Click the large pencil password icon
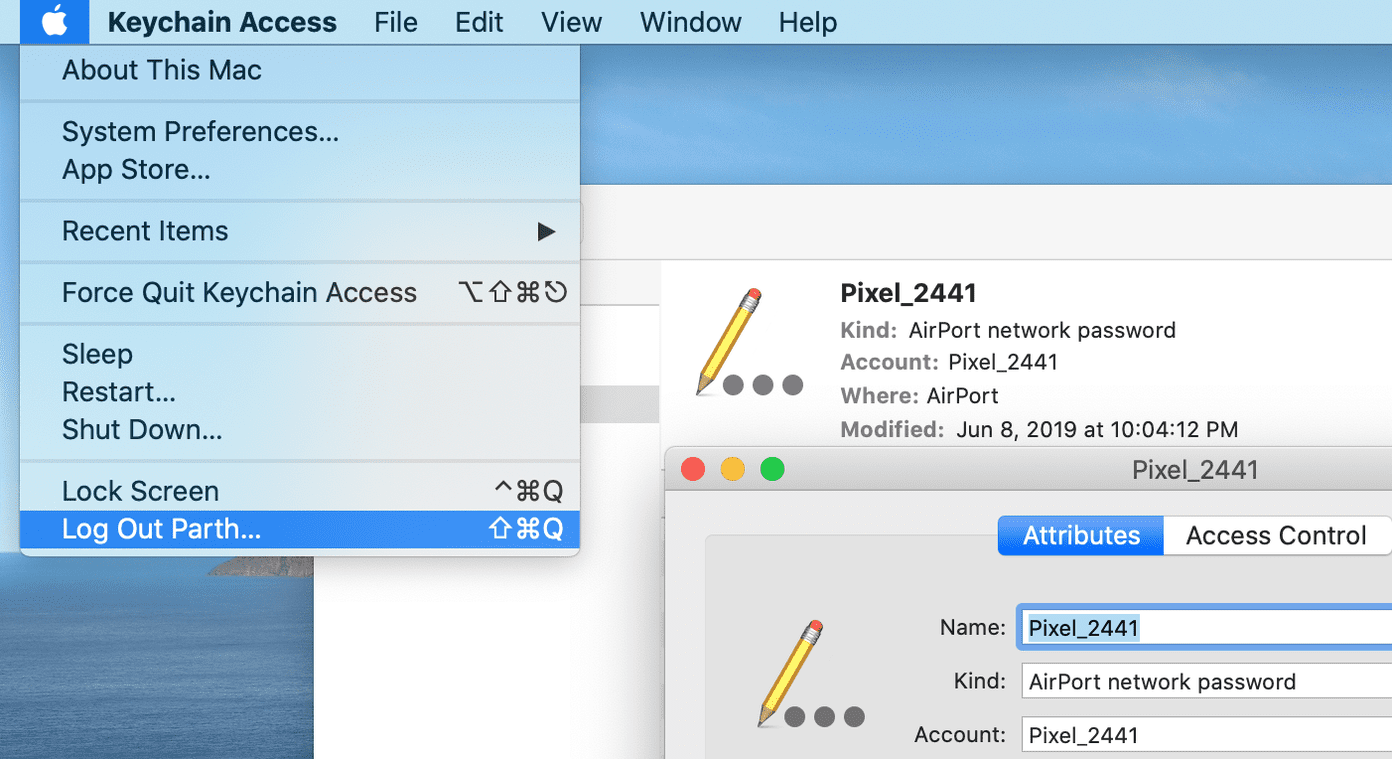This screenshot has width=1392, height=759. click(748, 343)
